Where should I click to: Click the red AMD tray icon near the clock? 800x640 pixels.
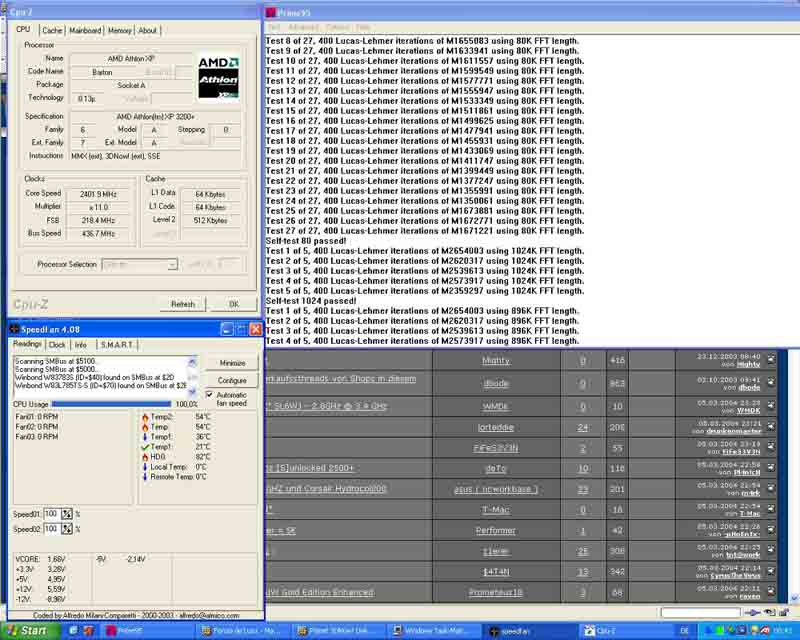point(764,631)
